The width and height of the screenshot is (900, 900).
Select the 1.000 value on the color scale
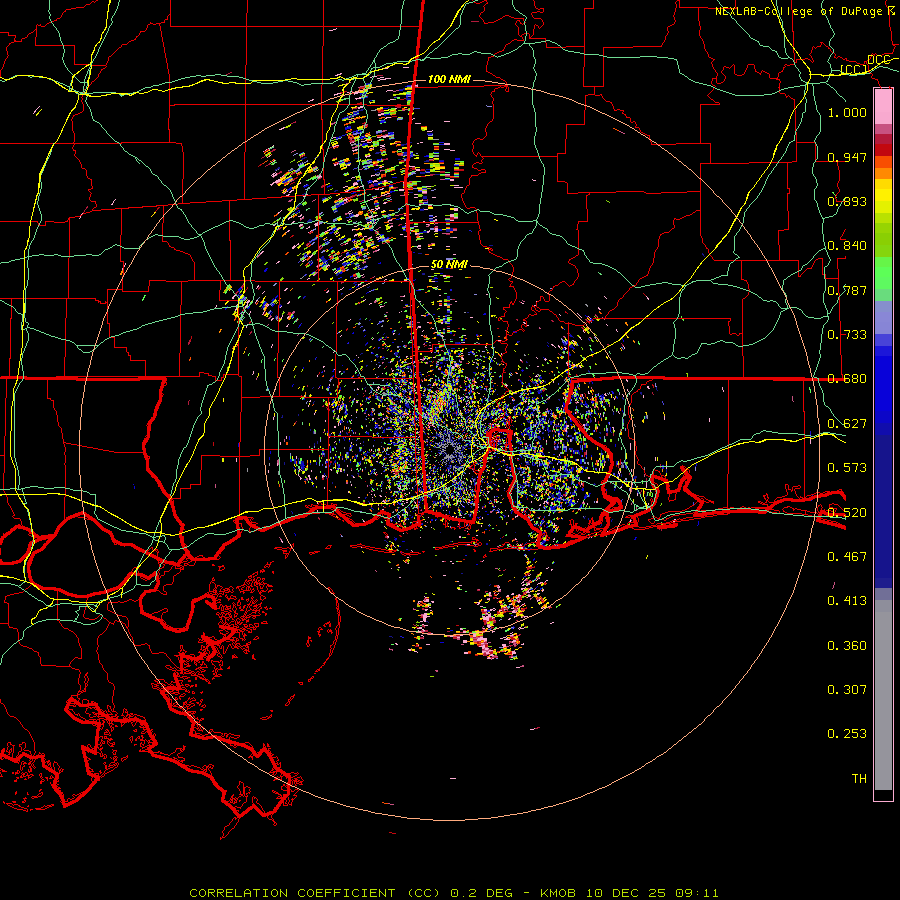(x=847, y=113)
